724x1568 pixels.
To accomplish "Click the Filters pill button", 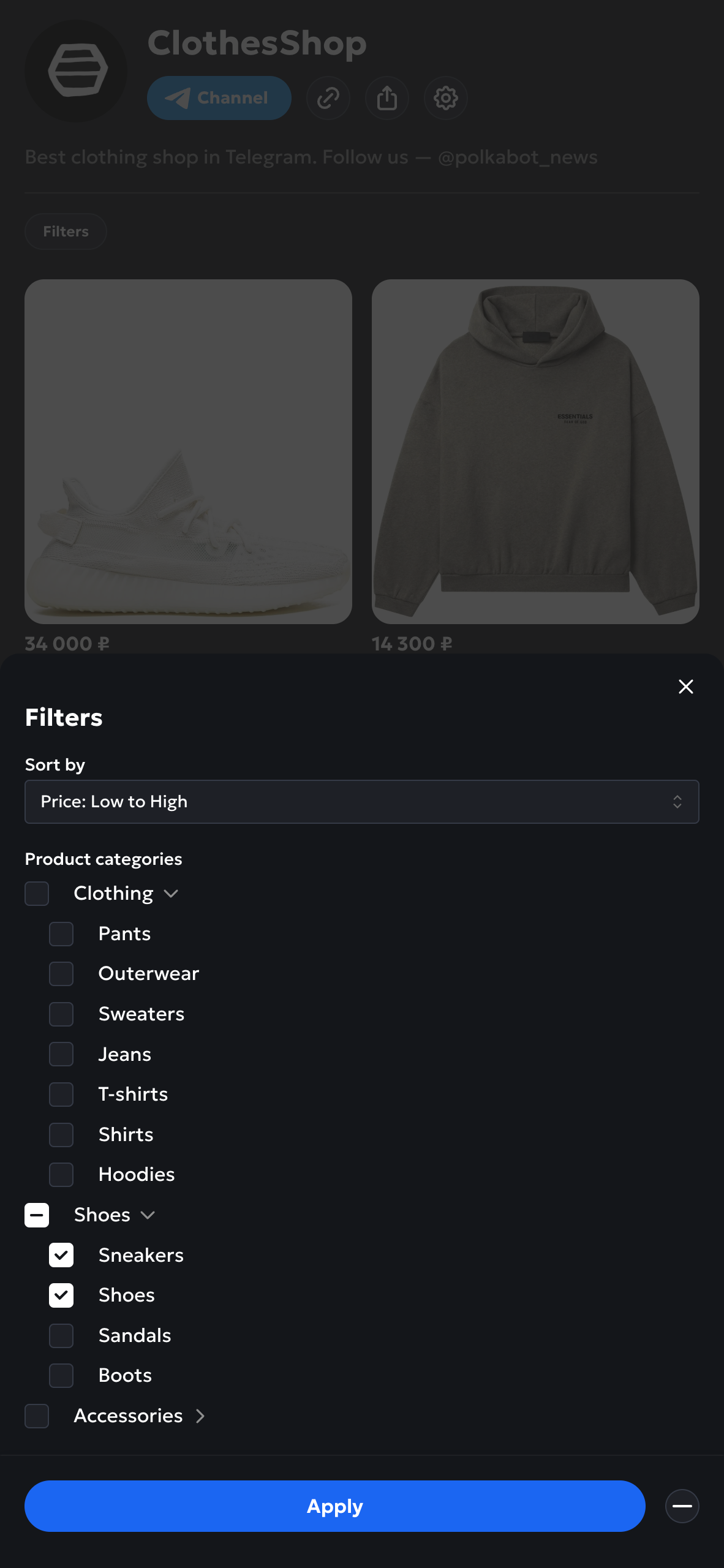I will pyautogui.click(x=66, y=232).
